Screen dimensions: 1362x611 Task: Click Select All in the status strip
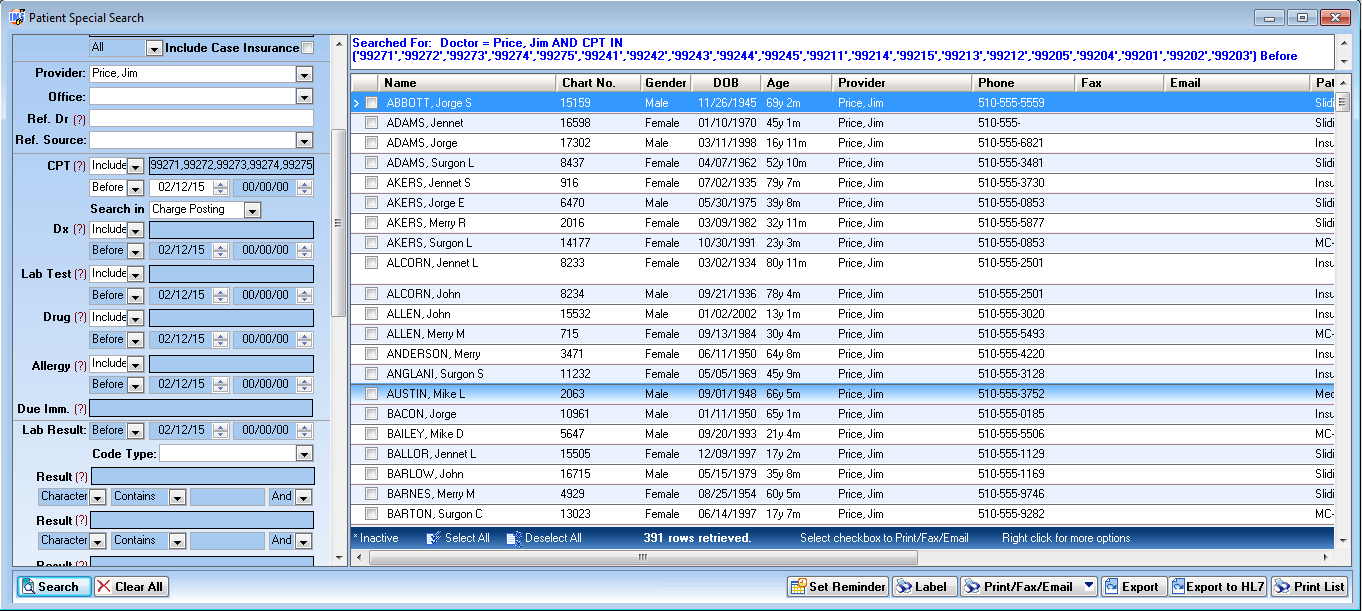[458, 538]
